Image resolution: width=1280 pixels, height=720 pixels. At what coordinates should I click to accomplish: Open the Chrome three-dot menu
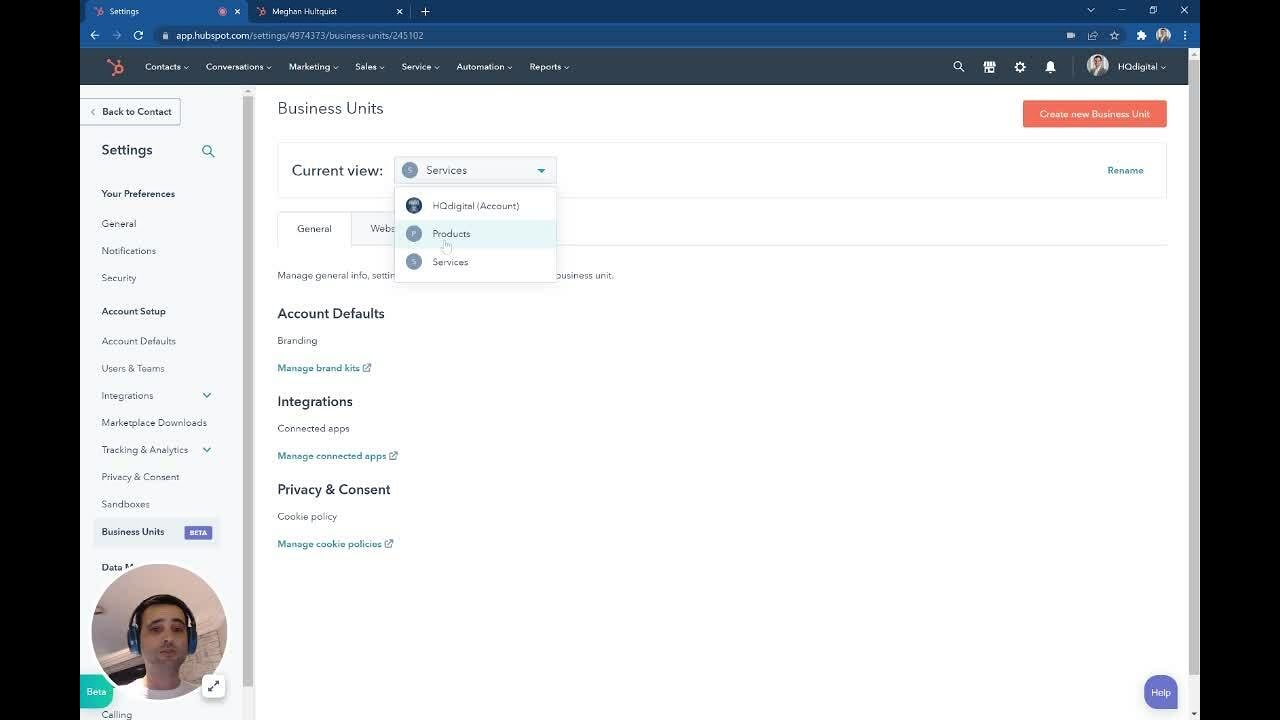click(1185, 35)
